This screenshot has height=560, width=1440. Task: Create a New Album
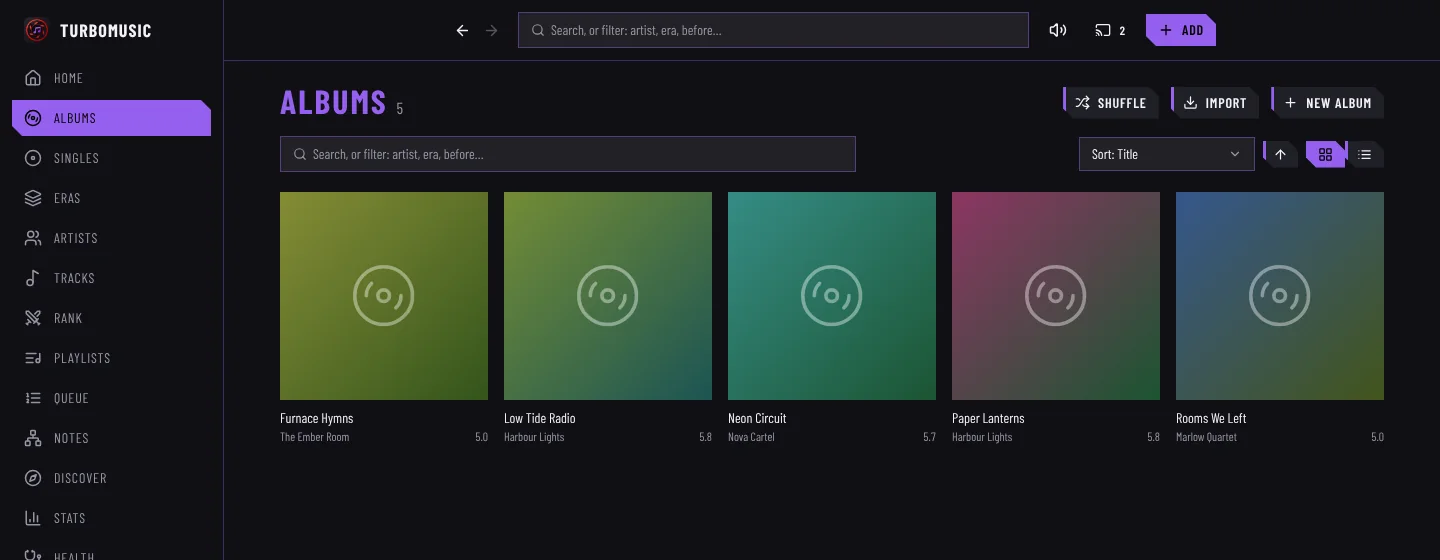(x=1328, y=102)
